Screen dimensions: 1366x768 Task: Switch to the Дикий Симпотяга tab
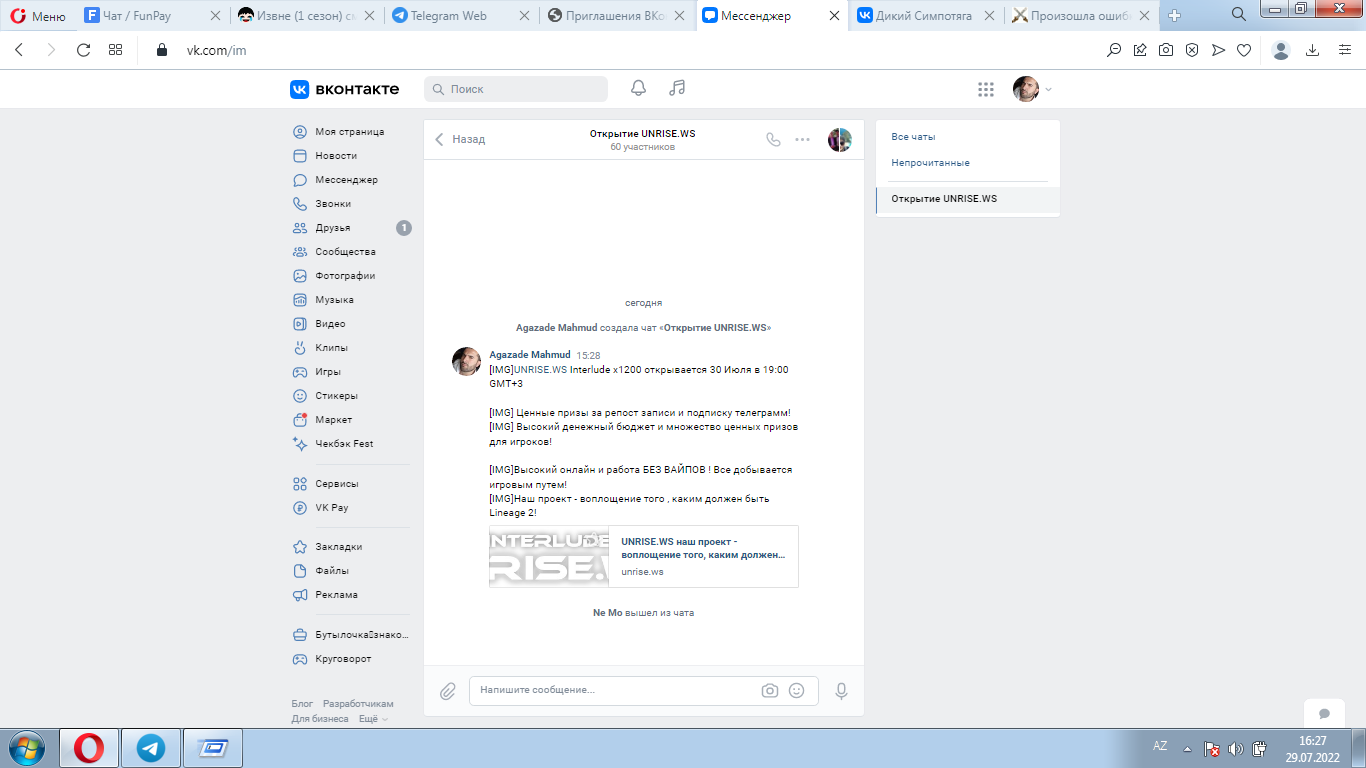[x=926, y=16]
